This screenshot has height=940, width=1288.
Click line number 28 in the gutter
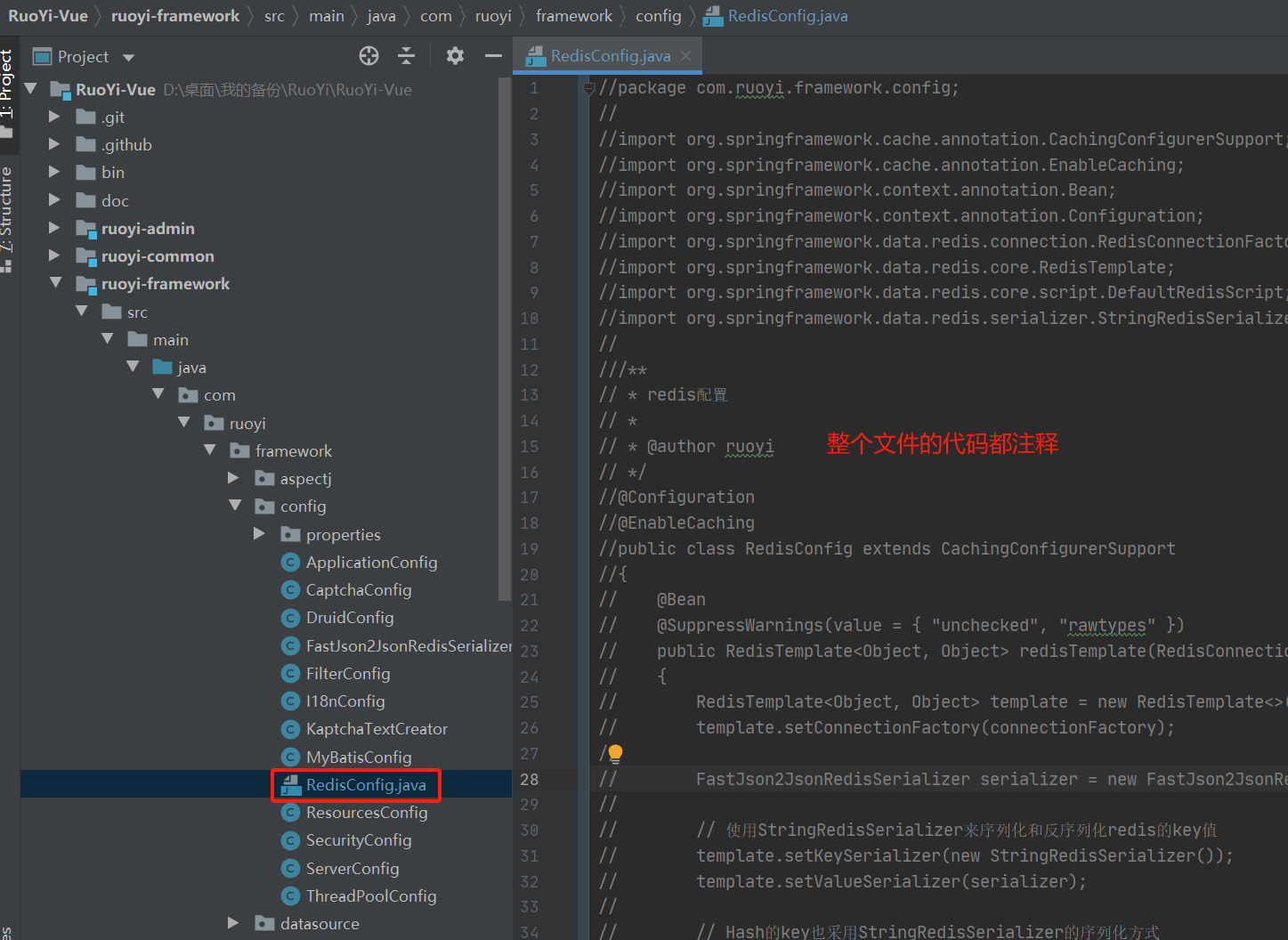(x=529, y=778)
